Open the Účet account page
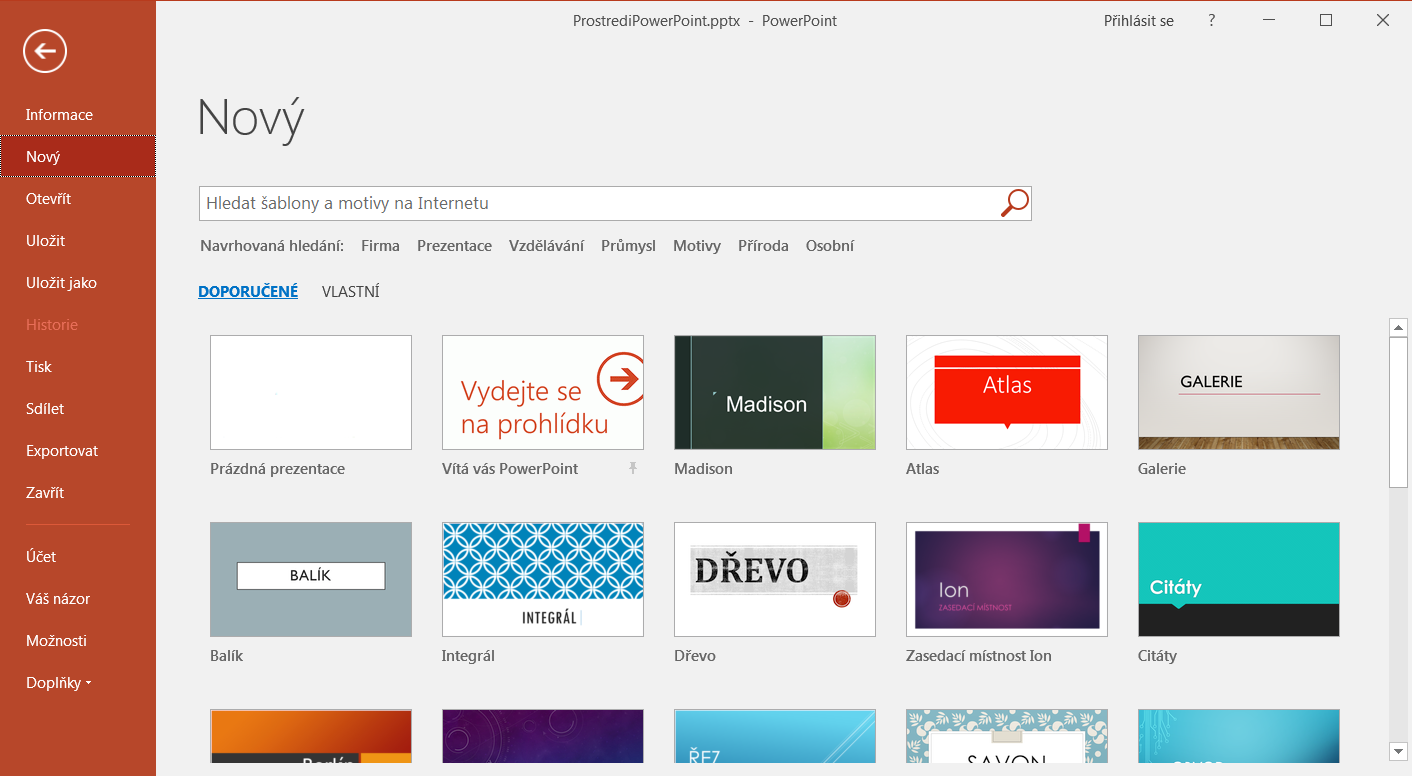 [x=78, y=557]
